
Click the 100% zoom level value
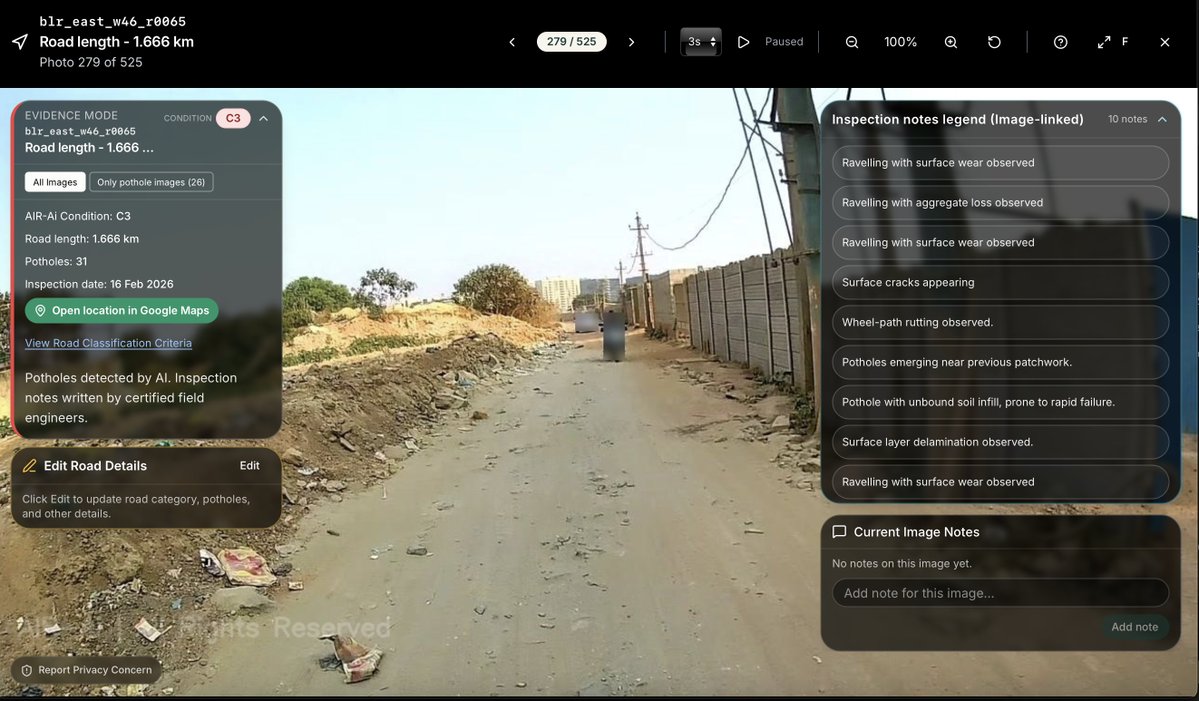901,42
